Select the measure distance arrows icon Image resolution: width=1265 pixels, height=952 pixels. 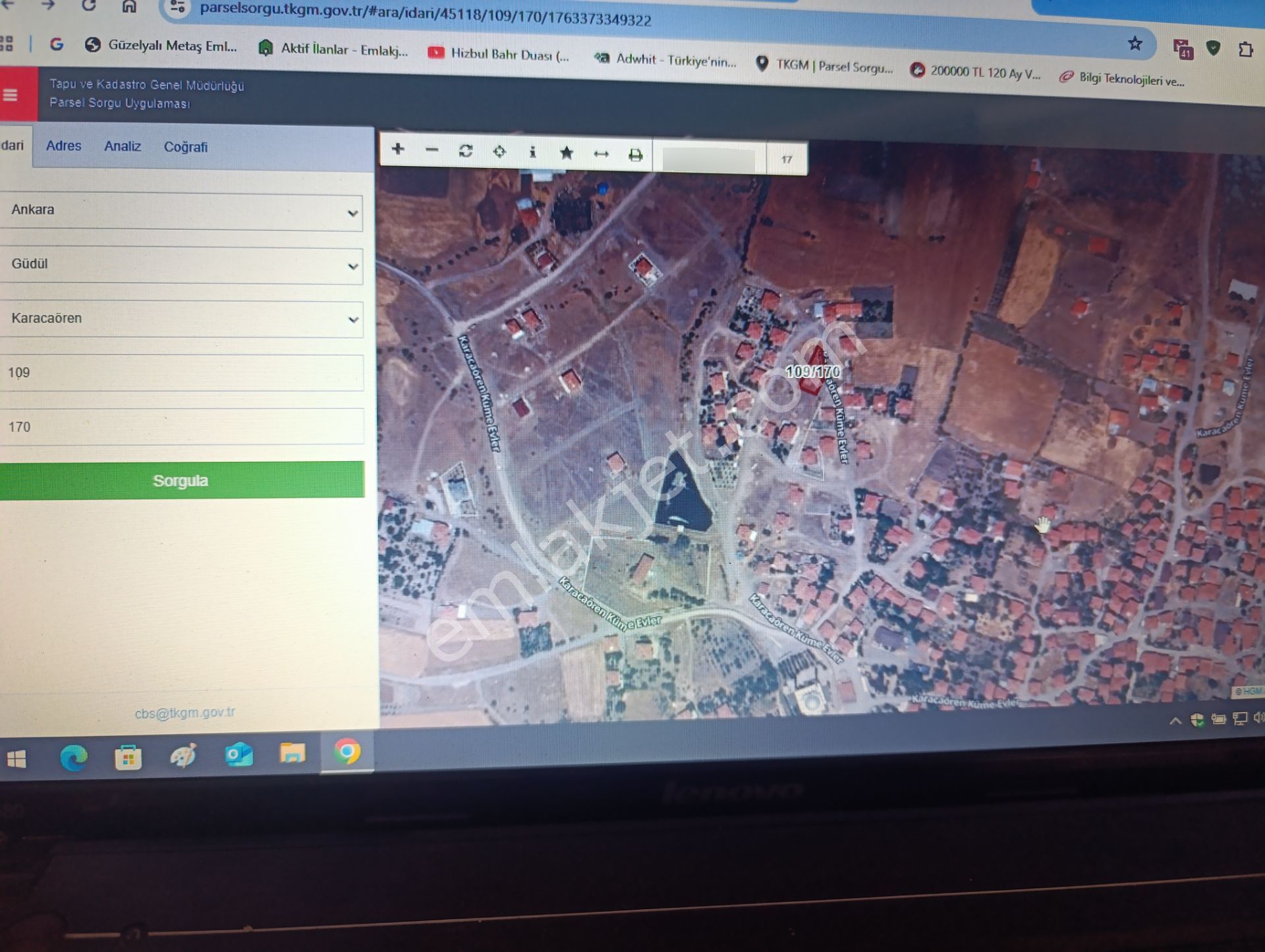pyautogui.click(x=601, y=154)
